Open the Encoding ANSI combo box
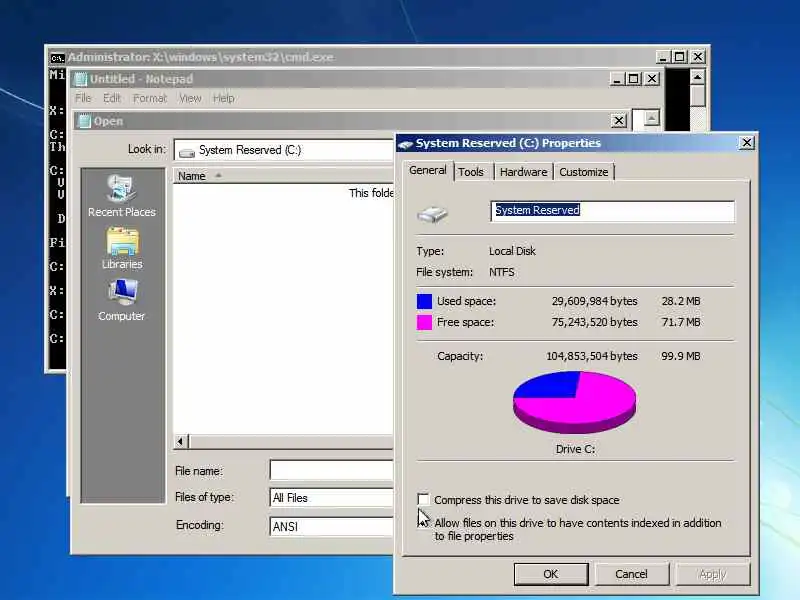Screen dimensions: 800x600 click(x=331, y=526)
